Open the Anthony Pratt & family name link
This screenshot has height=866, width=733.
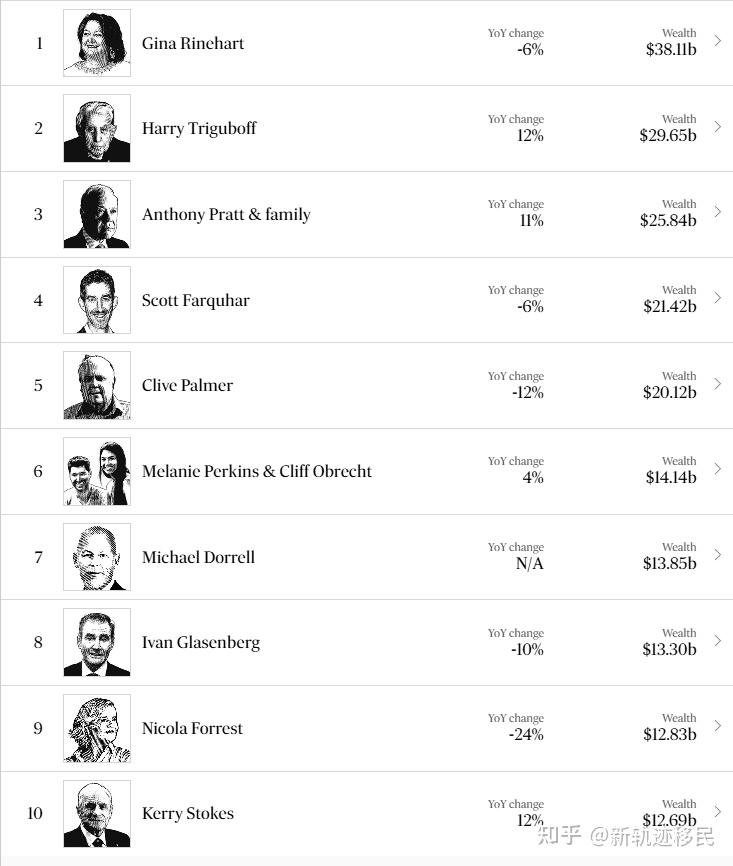(226, 215)
